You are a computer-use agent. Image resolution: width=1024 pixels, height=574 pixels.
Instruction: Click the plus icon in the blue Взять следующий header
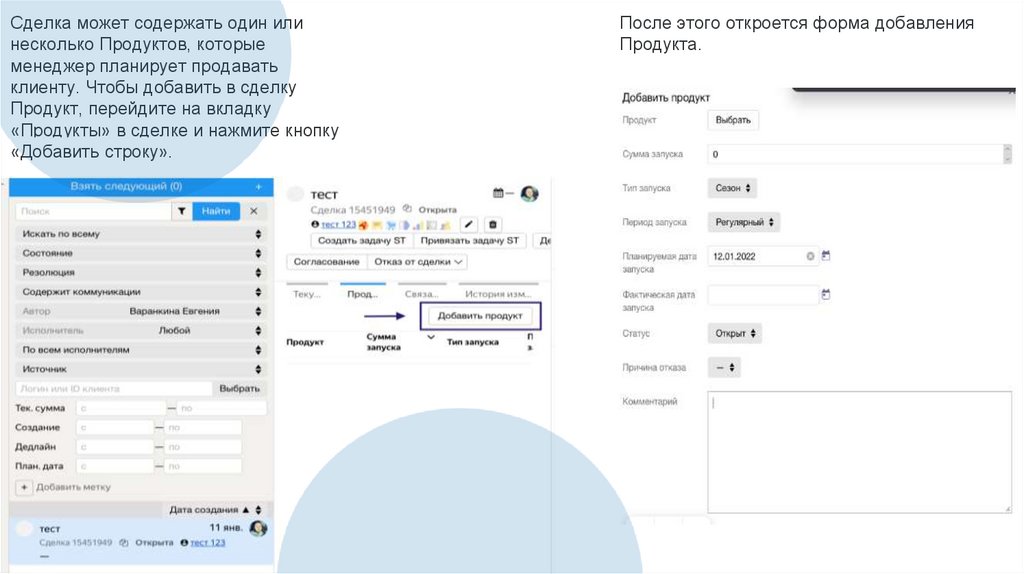pyautogui.click(x=259, y=187)
